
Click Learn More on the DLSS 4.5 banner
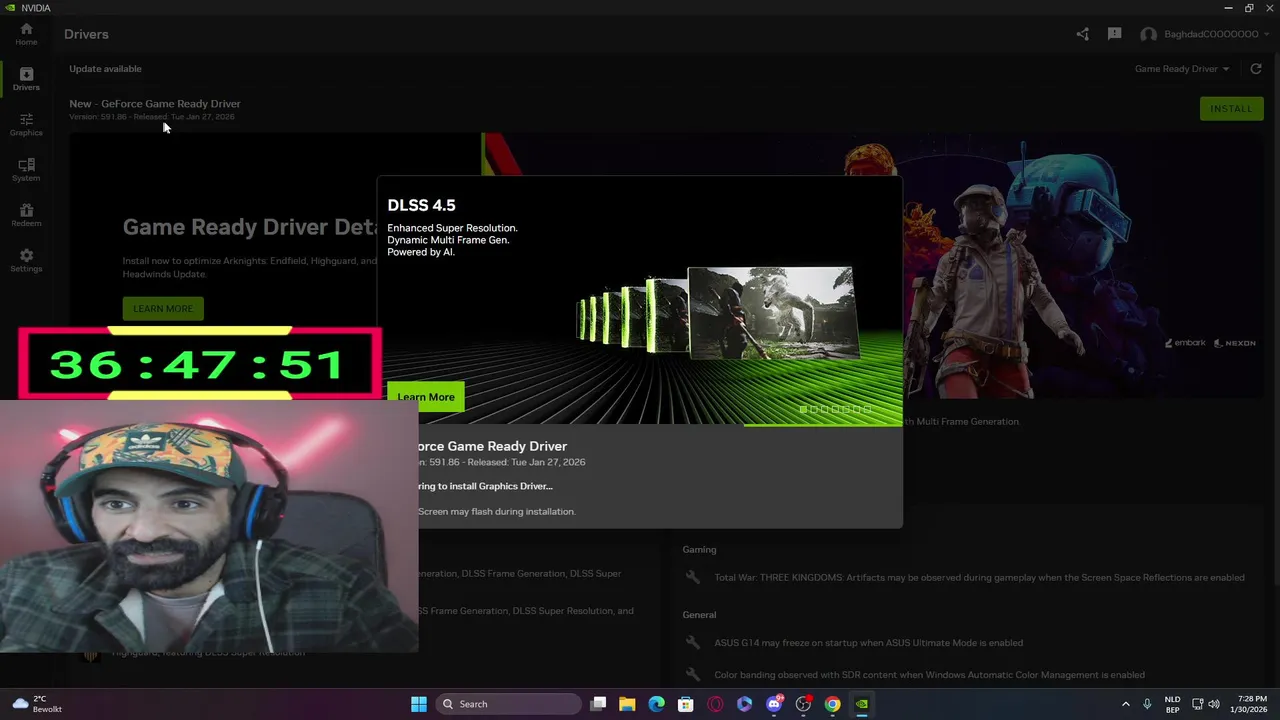coord(426,397)
